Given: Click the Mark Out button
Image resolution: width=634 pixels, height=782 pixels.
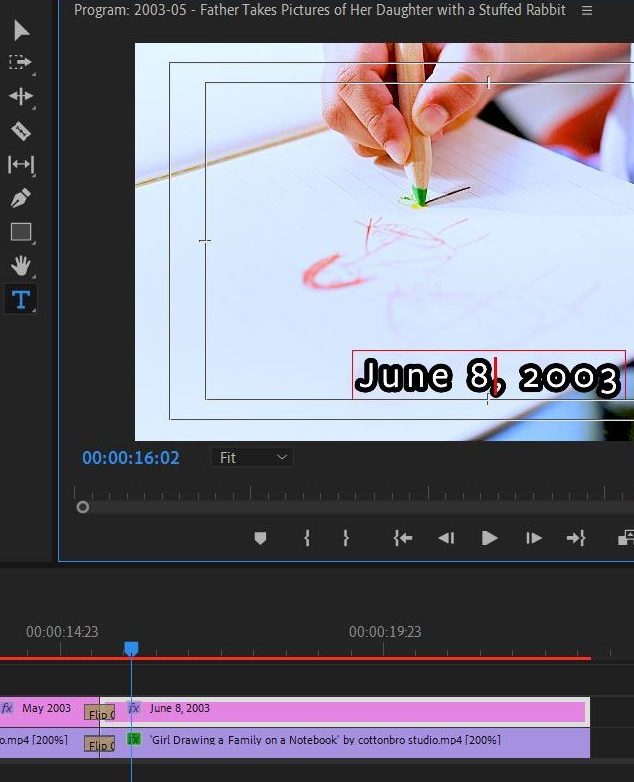Looking at the screenshot, I should point(346,538).
